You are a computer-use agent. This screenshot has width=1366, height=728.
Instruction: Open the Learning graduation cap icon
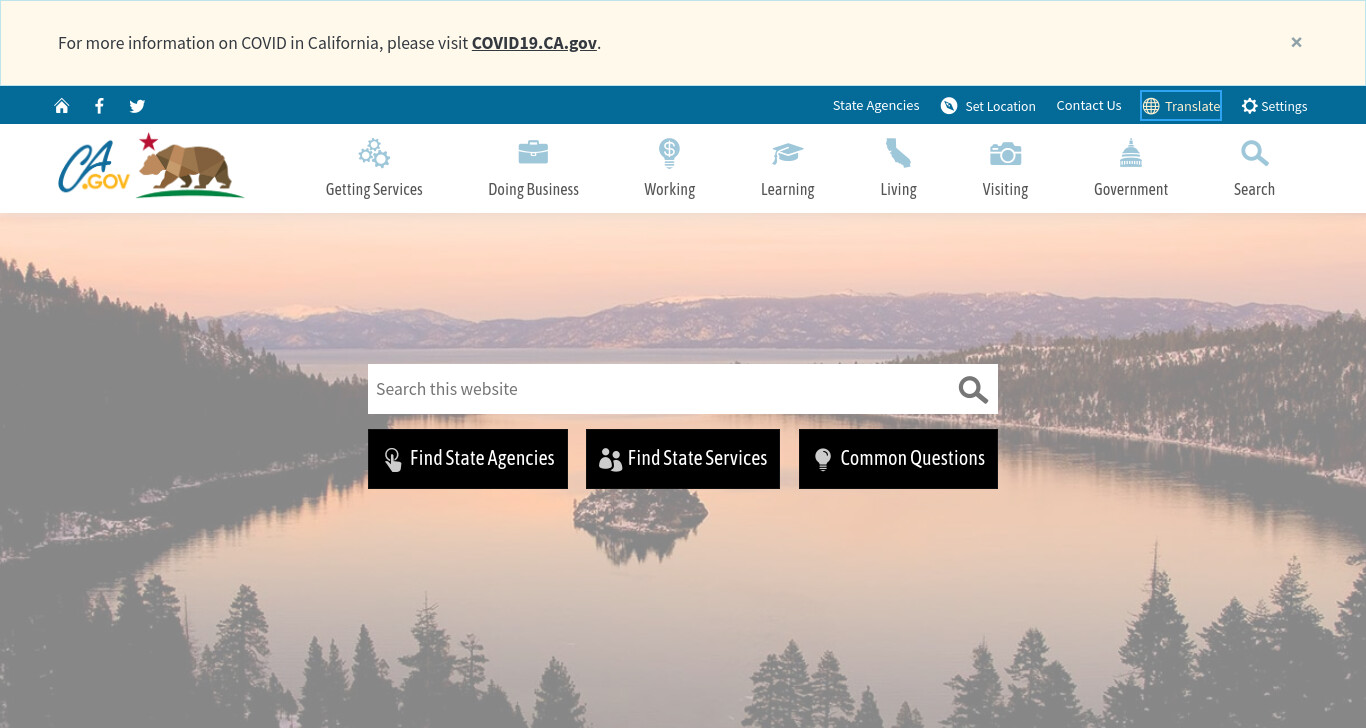787,153
